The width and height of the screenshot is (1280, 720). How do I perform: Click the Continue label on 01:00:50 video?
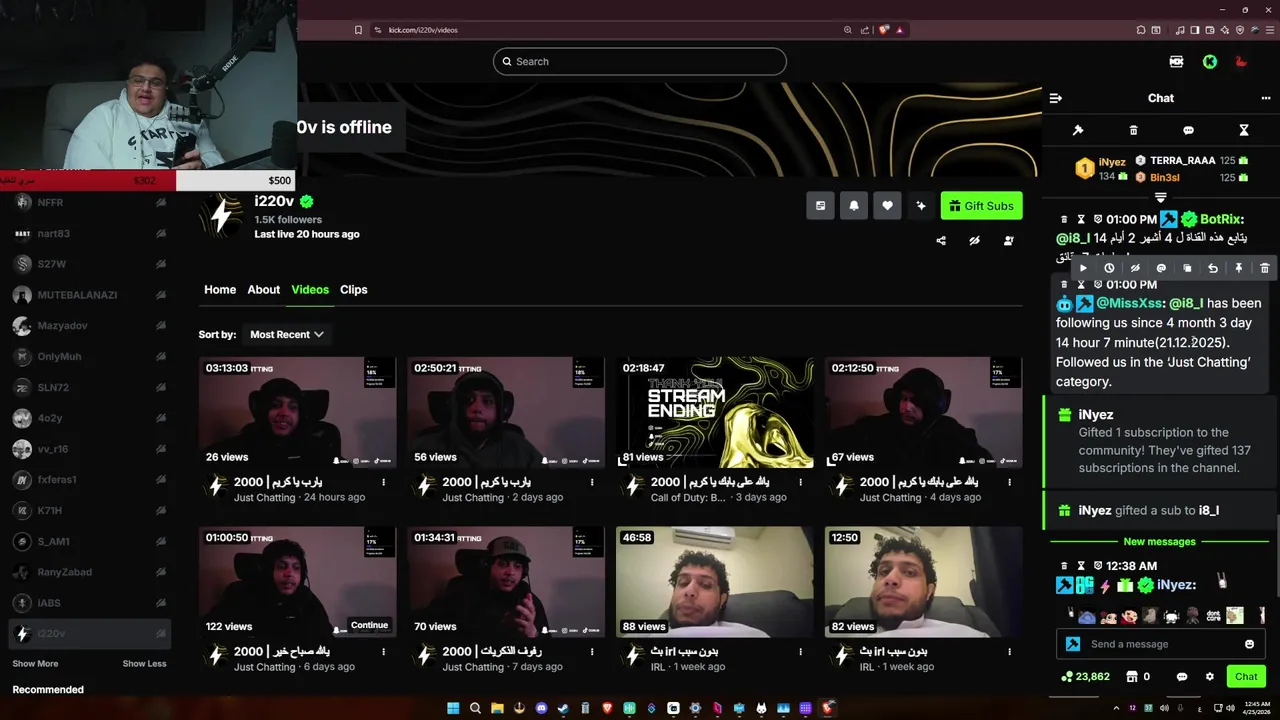tap(369, 625)
